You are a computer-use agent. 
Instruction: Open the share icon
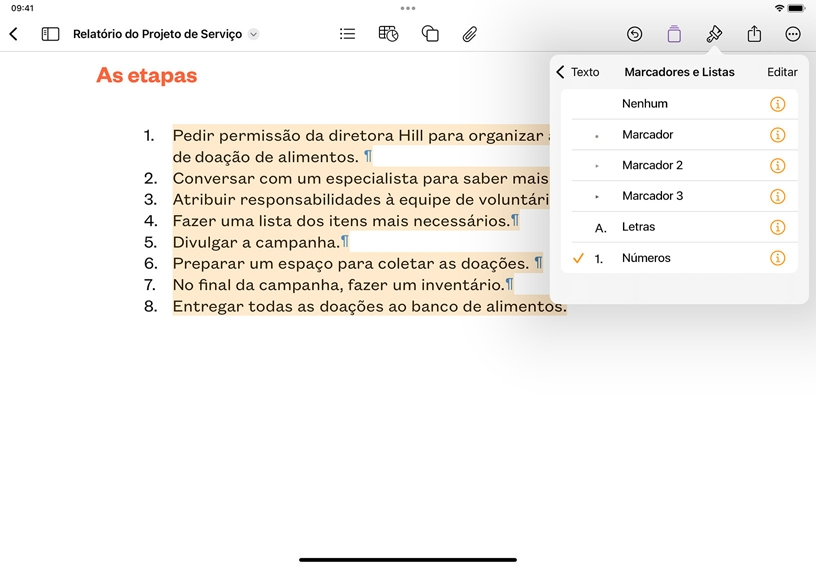[x=754, y=34]
